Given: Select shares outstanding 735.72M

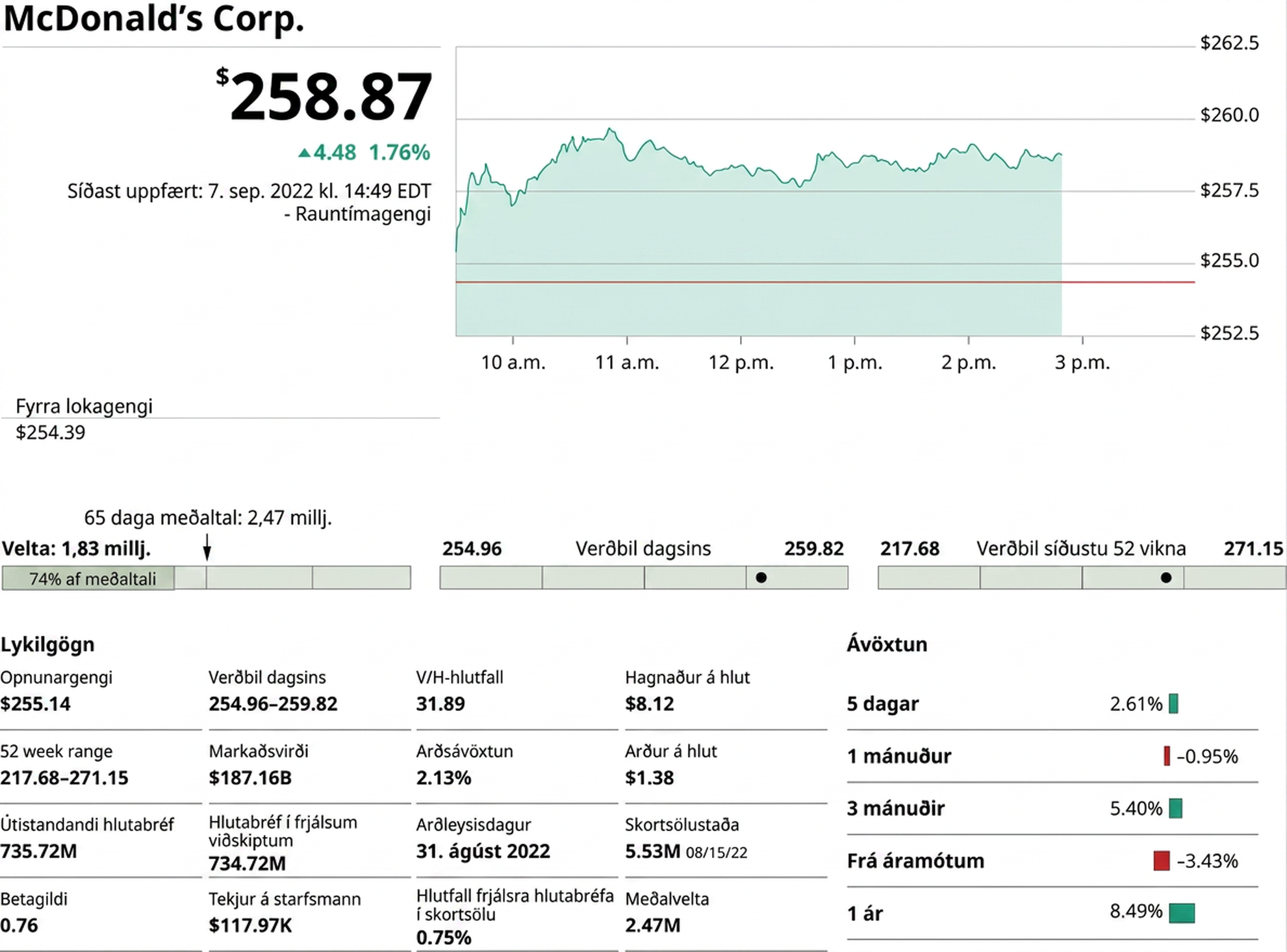Looking at the screenshot, I should tap(38, 851).
